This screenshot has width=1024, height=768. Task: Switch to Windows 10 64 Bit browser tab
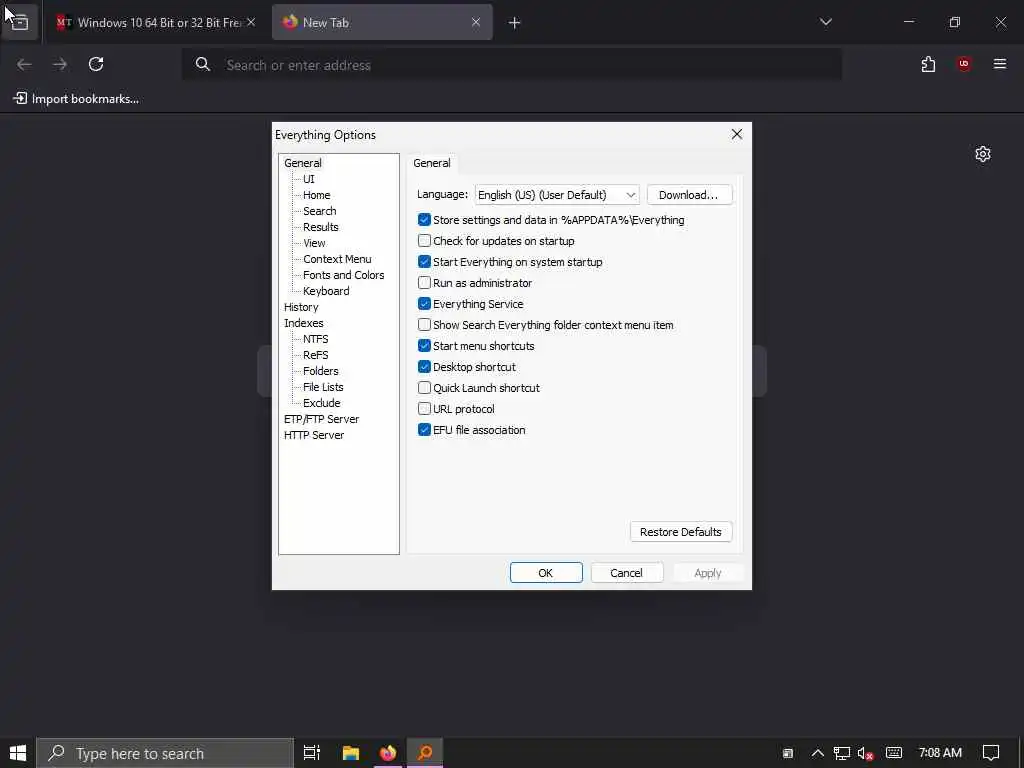point(155,23)
